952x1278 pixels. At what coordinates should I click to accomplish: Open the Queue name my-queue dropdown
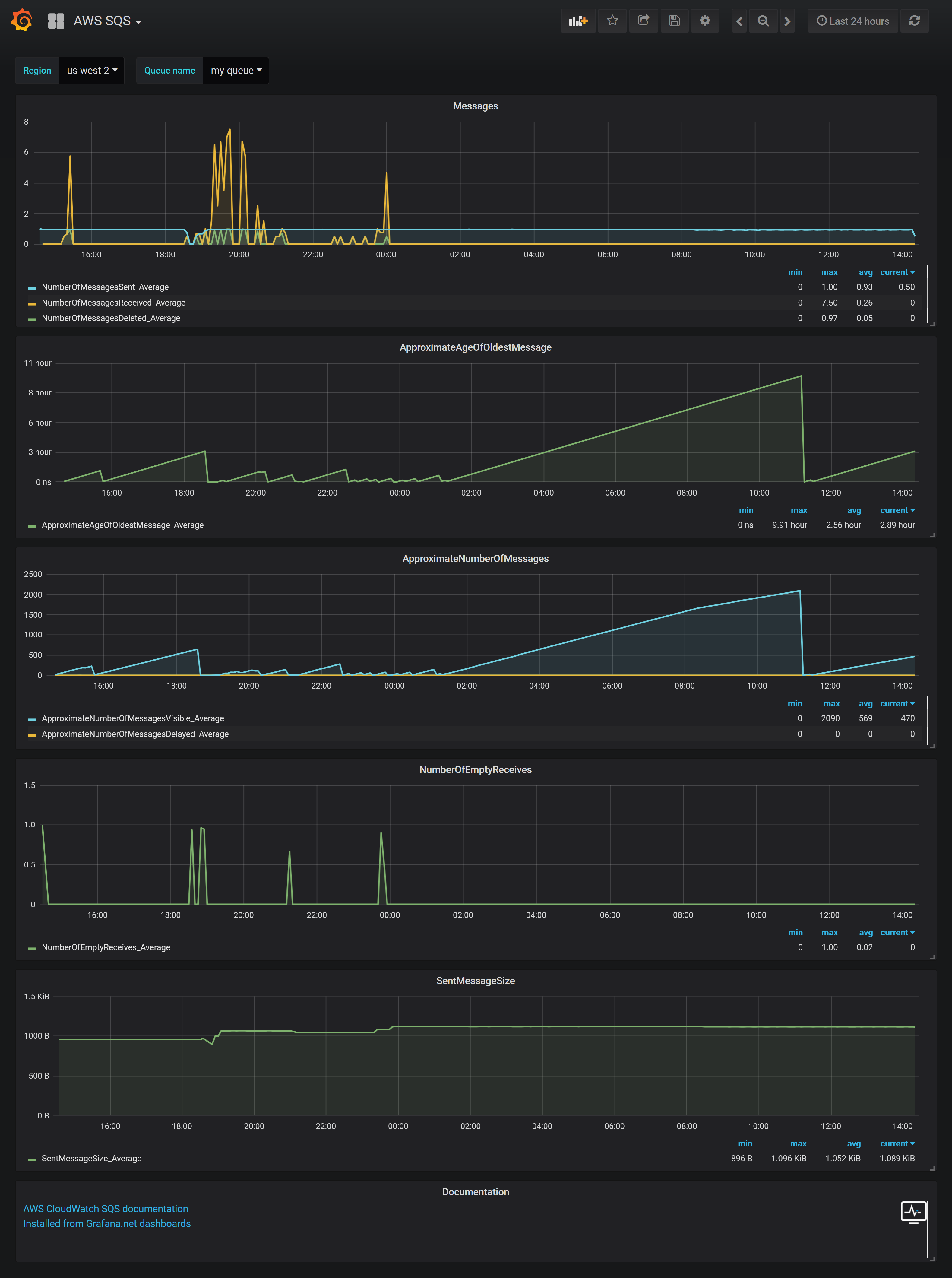click(236, 70)
